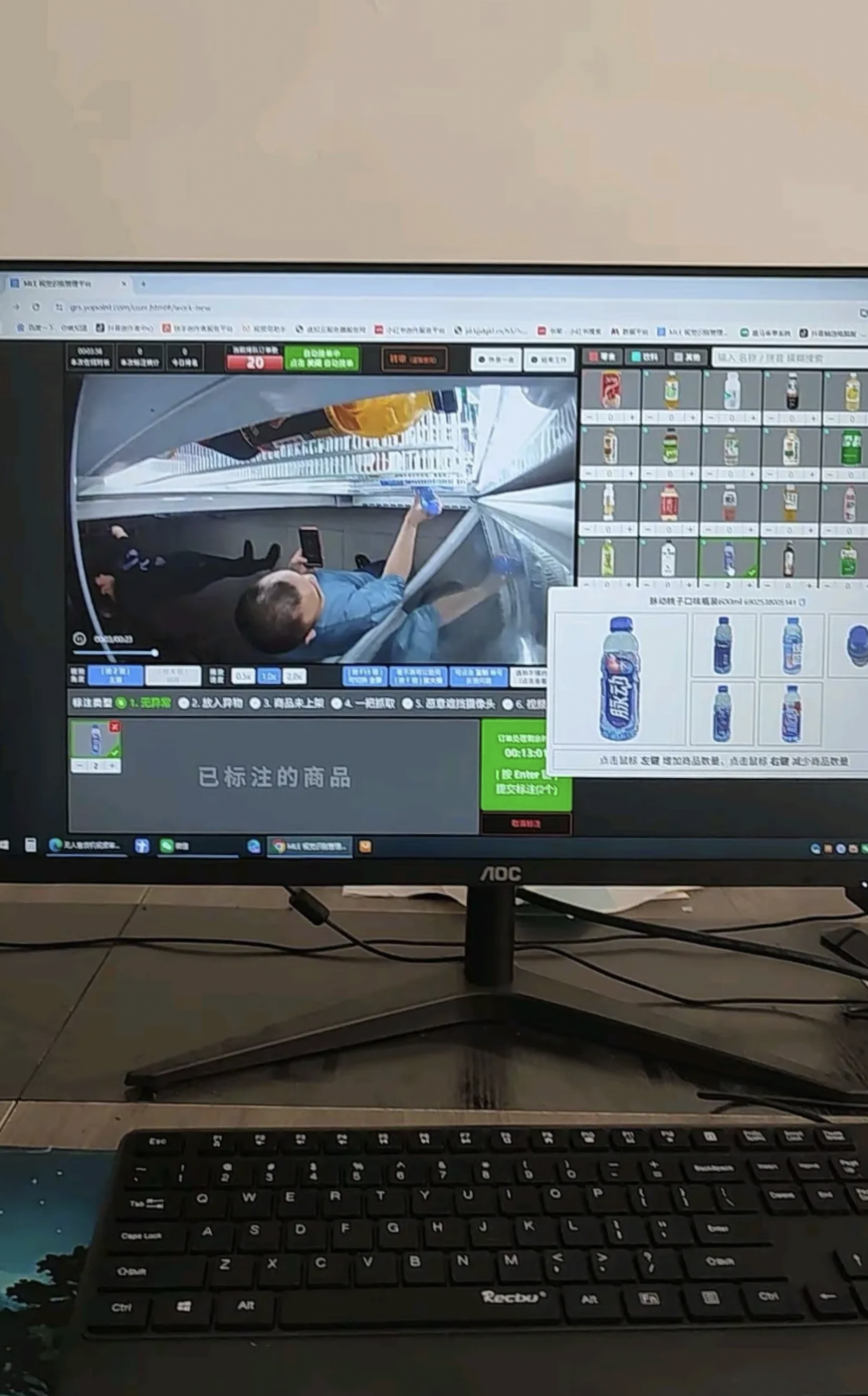The width and height of the screenshot is (868, 1396).
Task: Copy the product barcode via copy icon
Action: (803, 601)
